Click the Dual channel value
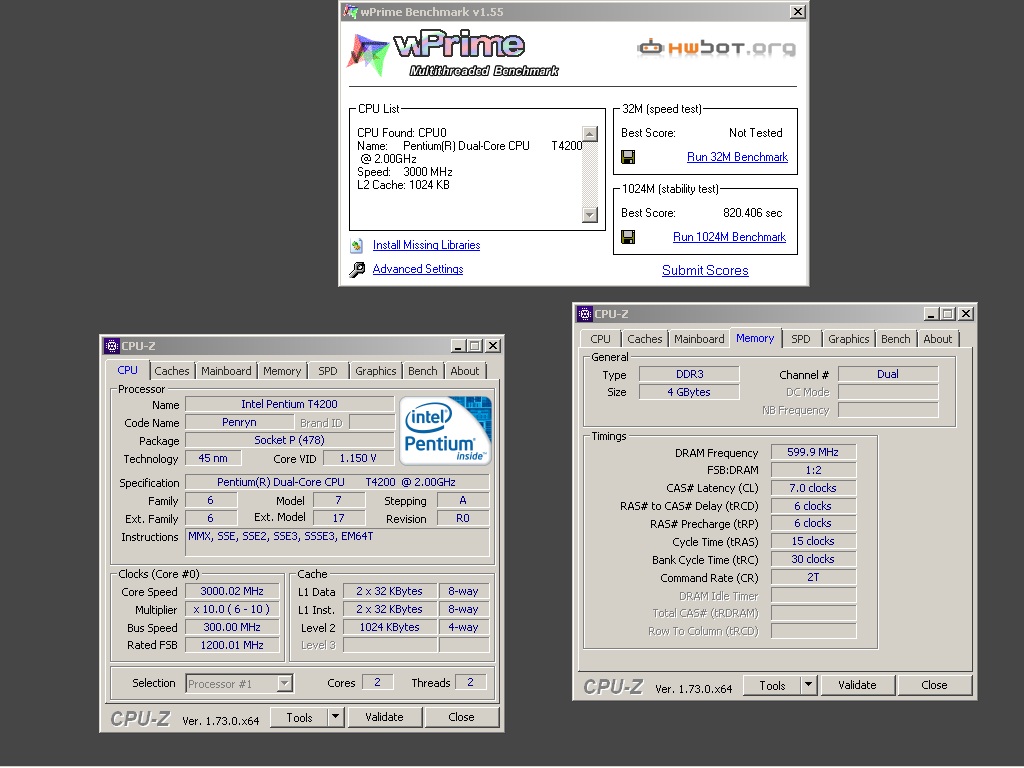 [x=888, y=374]
